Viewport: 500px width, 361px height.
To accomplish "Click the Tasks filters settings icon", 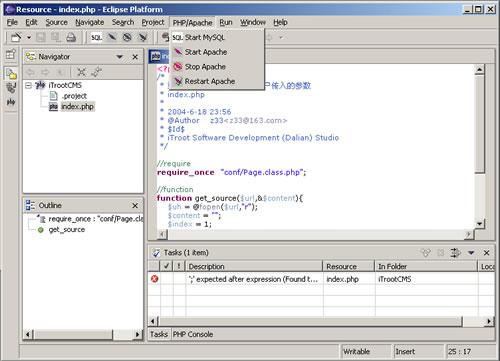I will (455, 253).
